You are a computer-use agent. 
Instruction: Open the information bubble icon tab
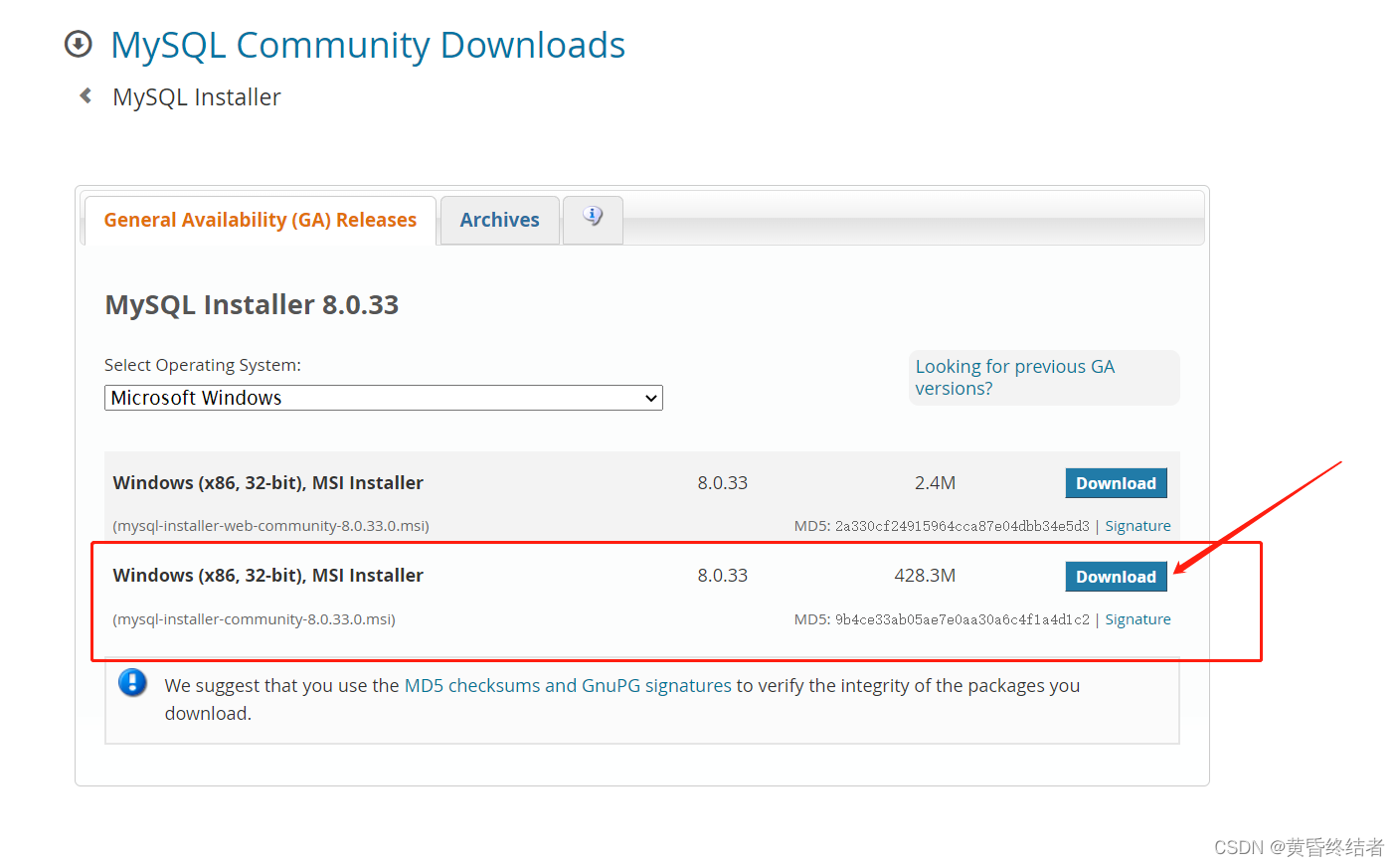click(593, 217)
